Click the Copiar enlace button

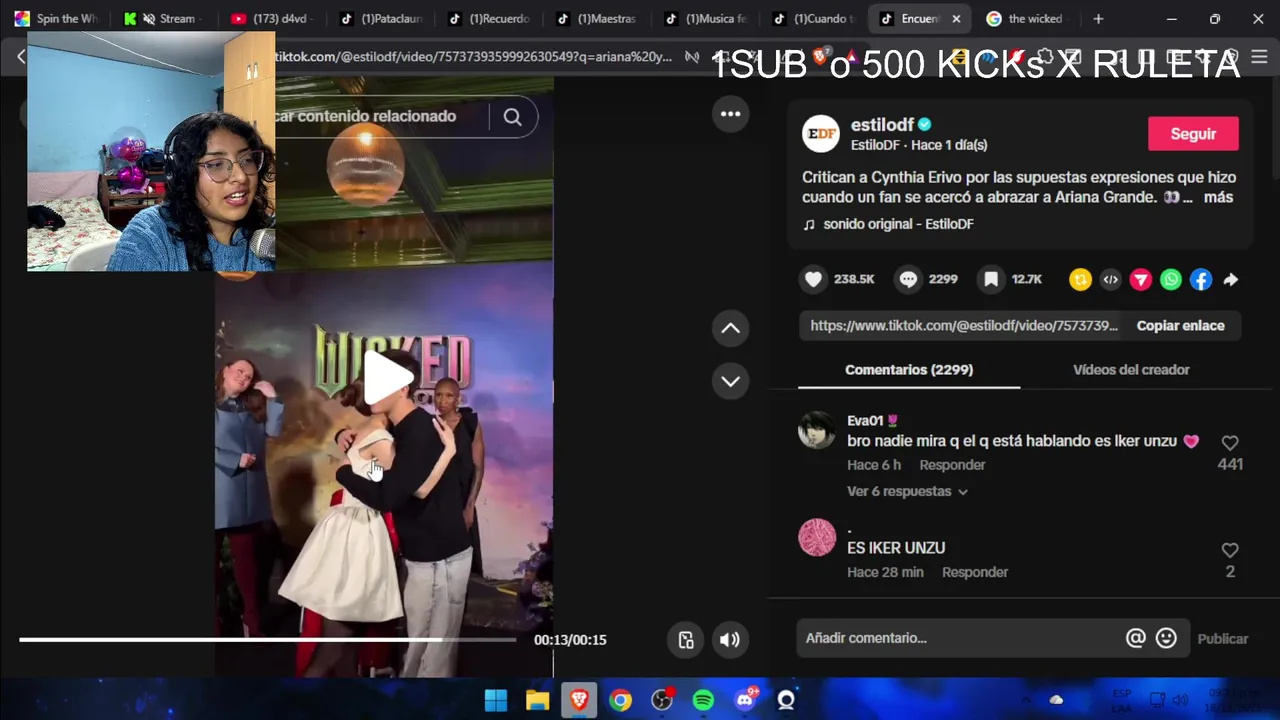pos(1180,326)
